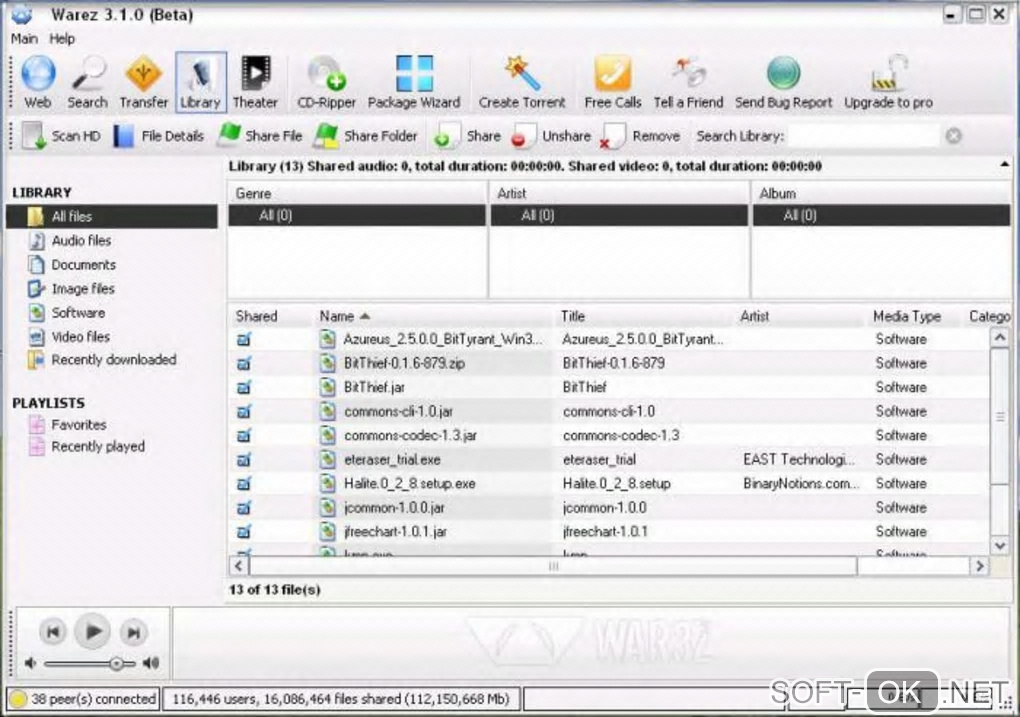Click Tell a Friend icon
This screenshot has width=1020, height=717.
point(689,72)
